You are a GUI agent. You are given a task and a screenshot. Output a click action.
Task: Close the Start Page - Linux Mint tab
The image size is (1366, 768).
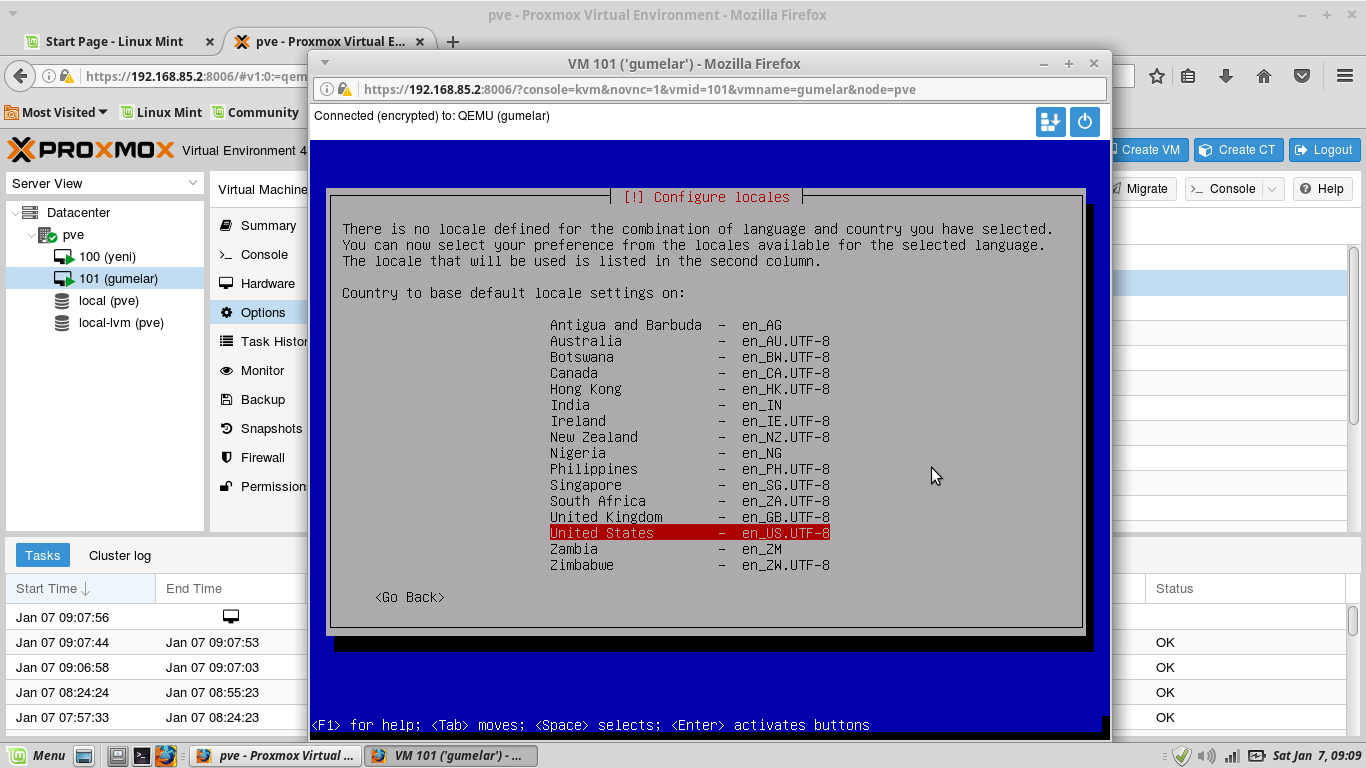click(209, 42)
